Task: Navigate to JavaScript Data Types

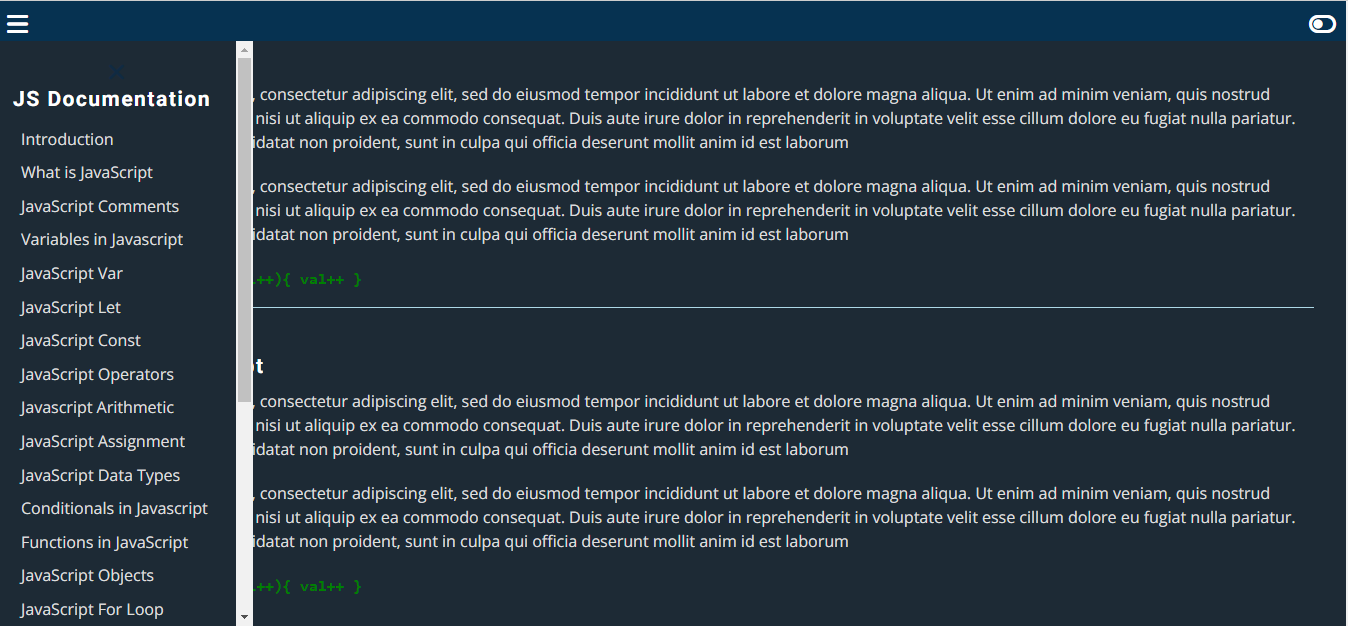Action: [x=100, y=475]
